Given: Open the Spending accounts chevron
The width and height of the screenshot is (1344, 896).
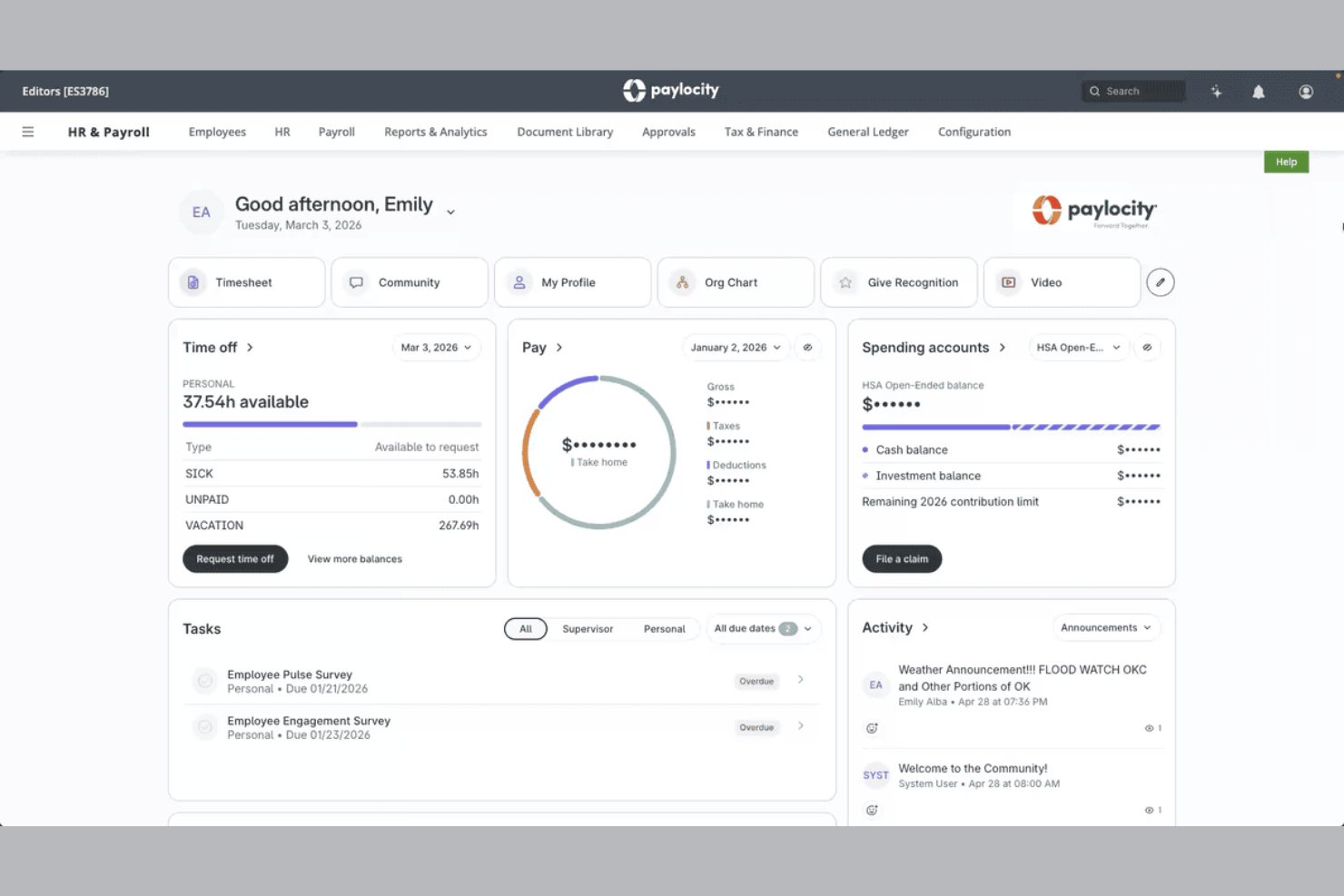Looking at the screenshot, I should [1003, 348].
